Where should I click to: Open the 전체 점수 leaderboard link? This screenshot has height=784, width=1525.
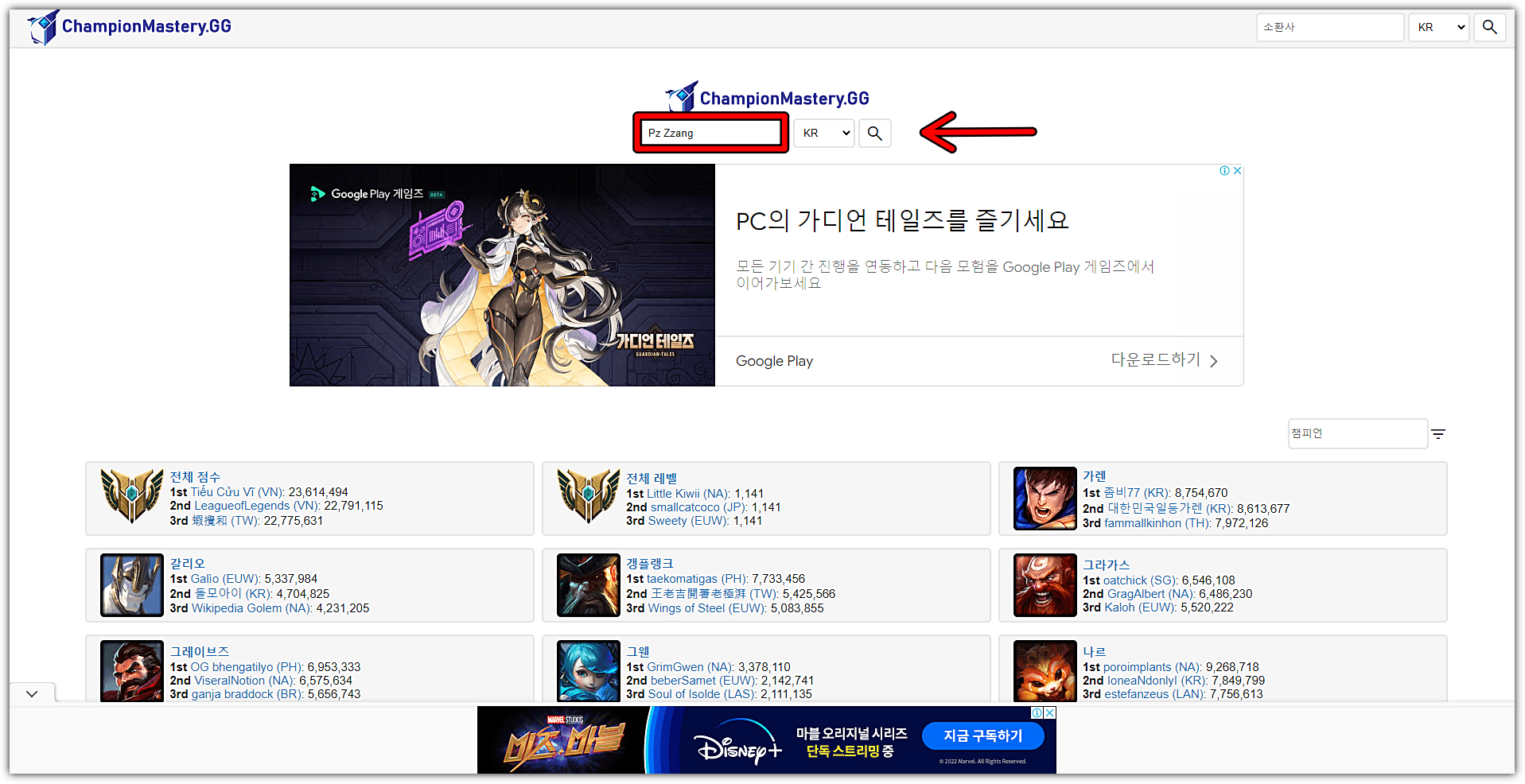(x=195, y=477)
